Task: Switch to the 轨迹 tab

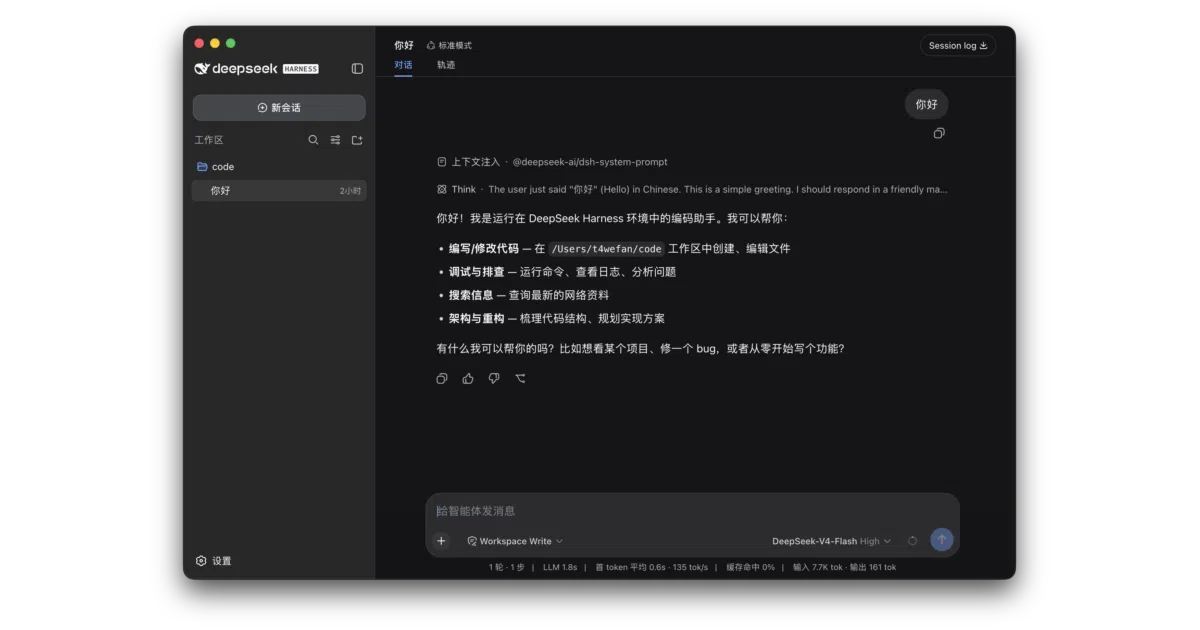Action: (x=446, y=65)
